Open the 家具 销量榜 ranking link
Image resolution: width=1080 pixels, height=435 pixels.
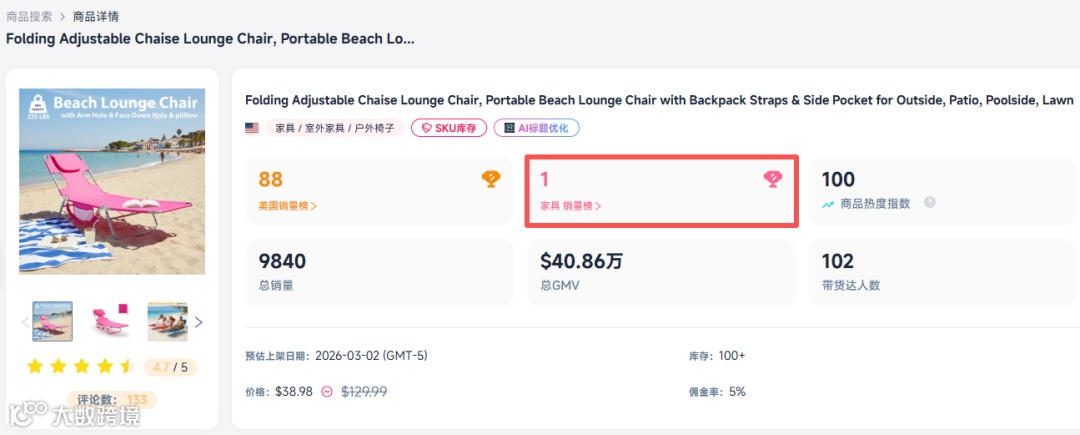[x=571, y=206]
